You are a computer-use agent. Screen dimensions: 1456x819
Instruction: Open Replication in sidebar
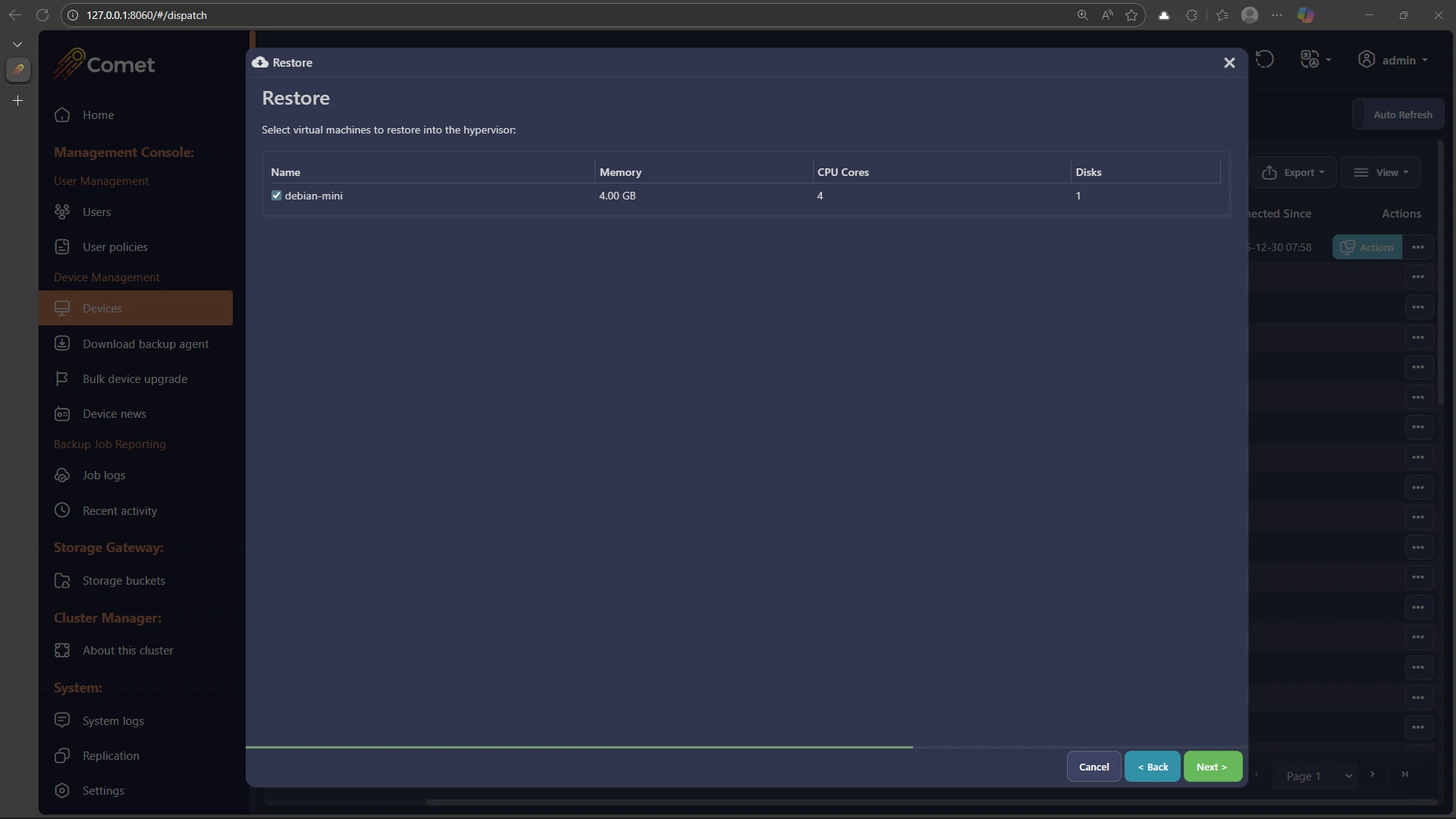point(111,756)
